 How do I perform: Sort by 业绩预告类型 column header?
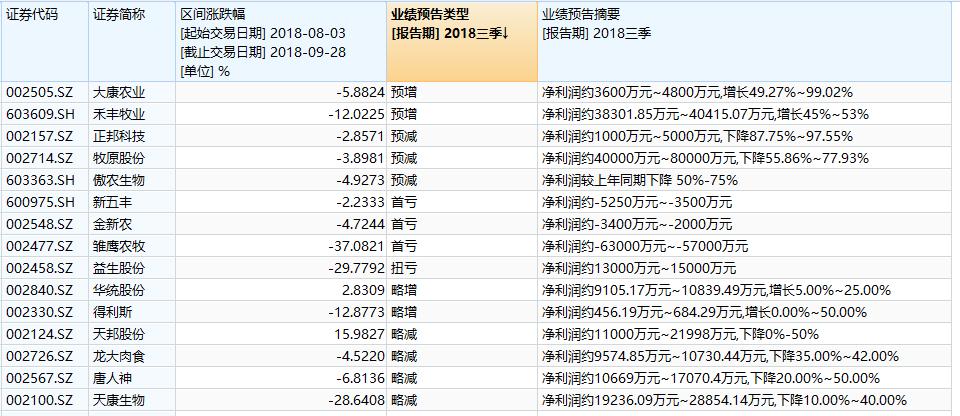point(462,42)
